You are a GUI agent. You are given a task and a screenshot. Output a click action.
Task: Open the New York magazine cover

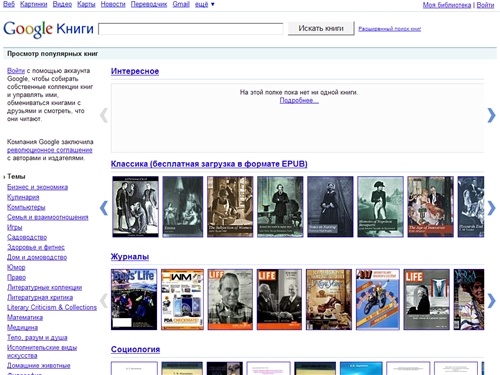click(329, 299)
